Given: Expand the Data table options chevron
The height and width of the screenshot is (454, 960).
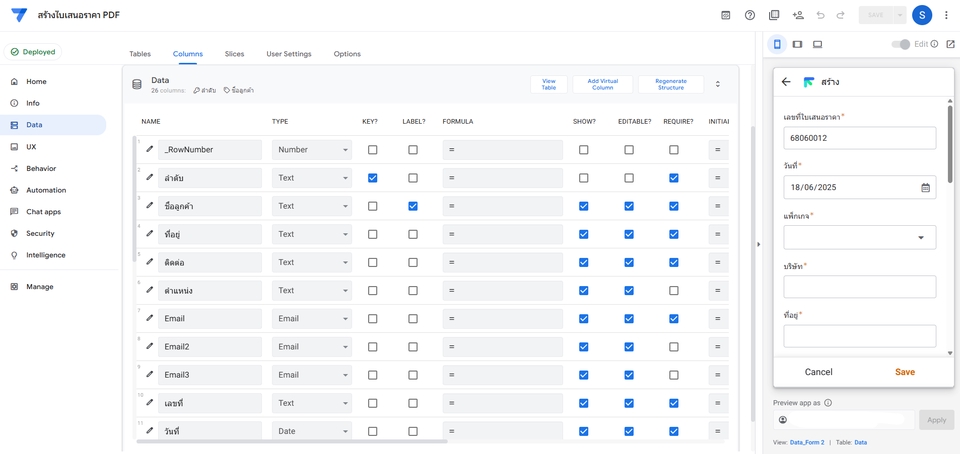Looking at the screenshot, I should [717, 84].
